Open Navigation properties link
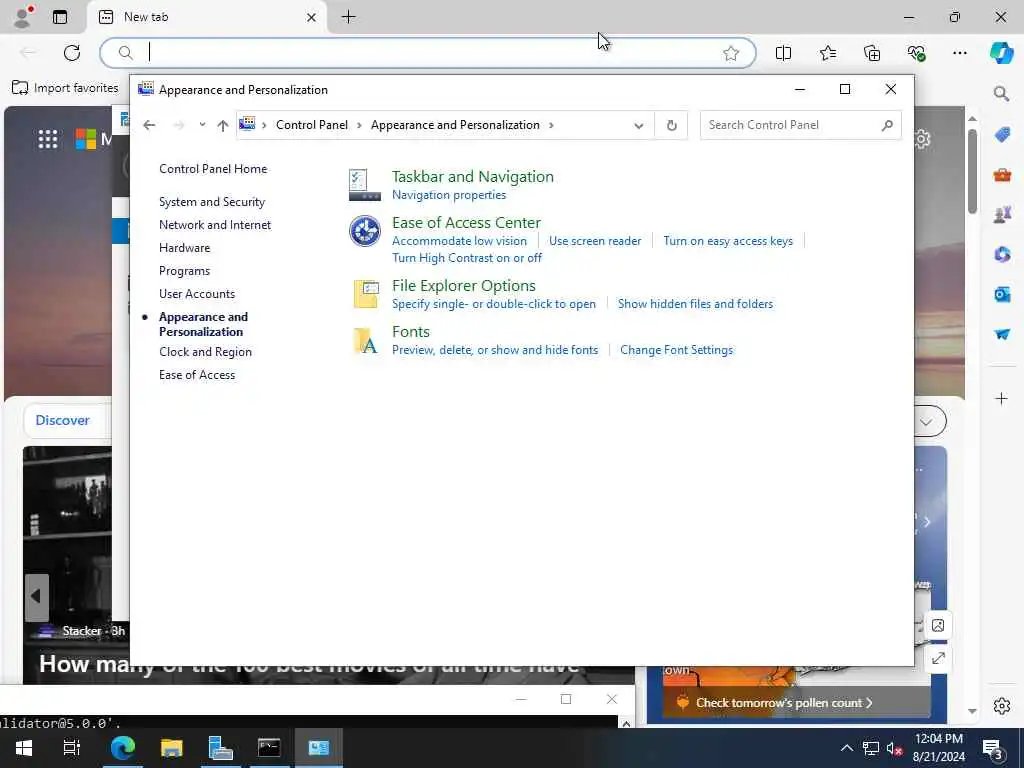The image size is (1024, 768). (x=449, y=195)
